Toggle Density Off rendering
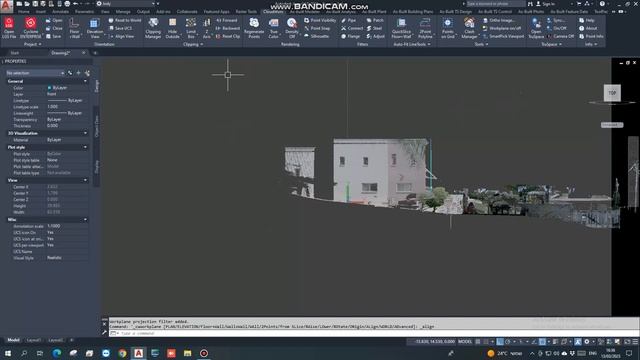Viewport: 640px width, 360px height. [291, 28]
